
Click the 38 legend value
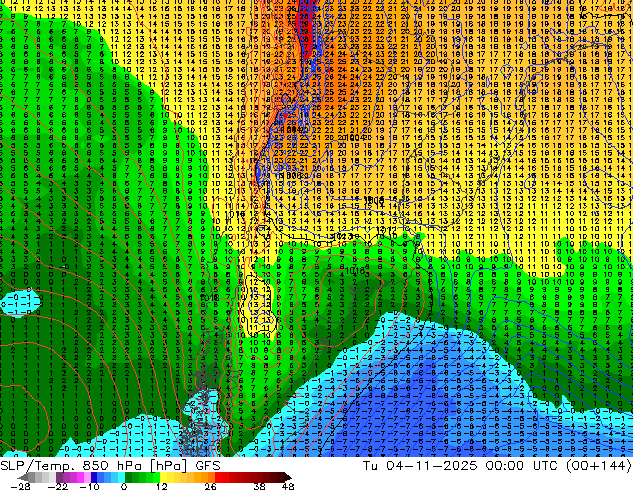coord(259,486)
